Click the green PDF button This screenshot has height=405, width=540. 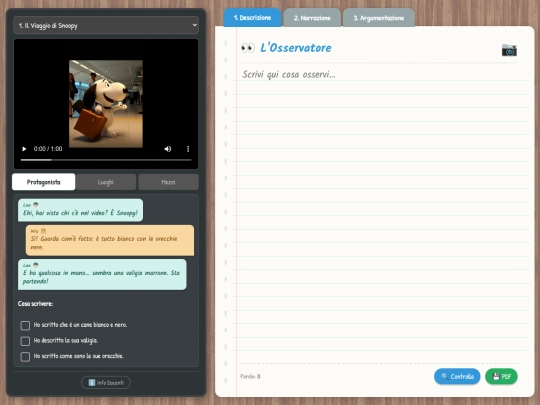501,376
